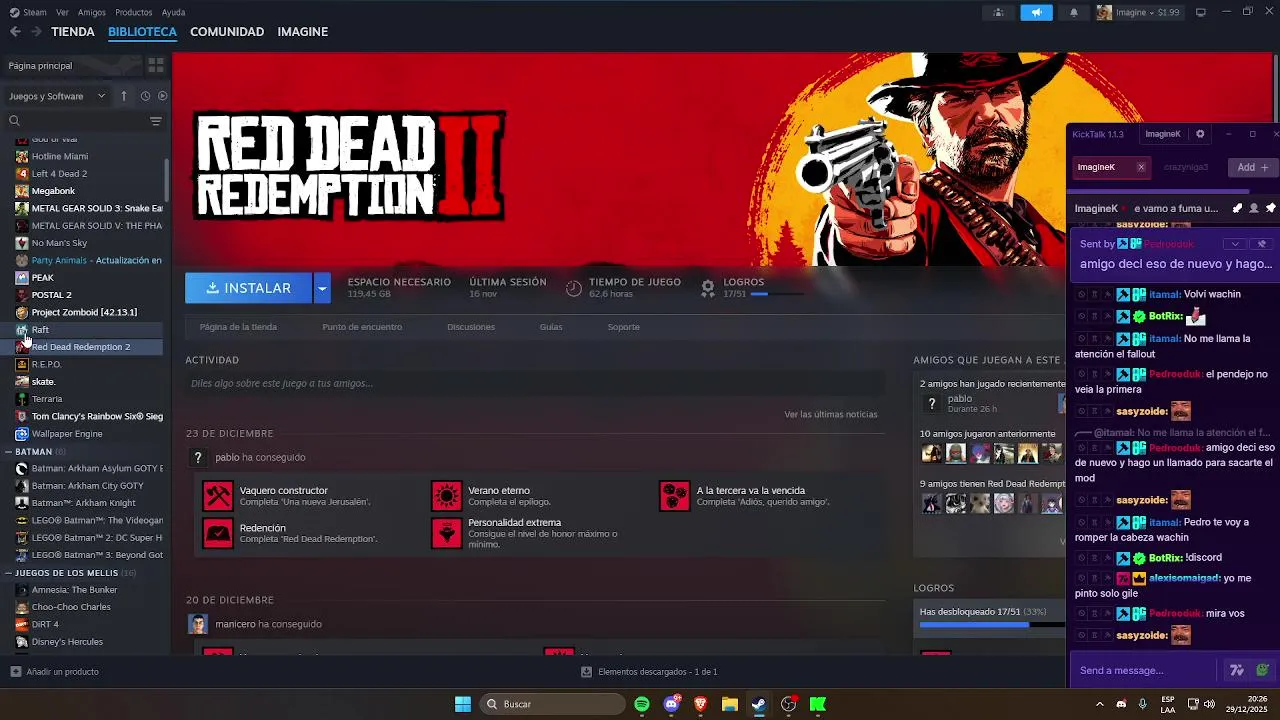Click the Logros gear icon in the header
Viewport: 1280px width, 720px height.
point(708,288)
